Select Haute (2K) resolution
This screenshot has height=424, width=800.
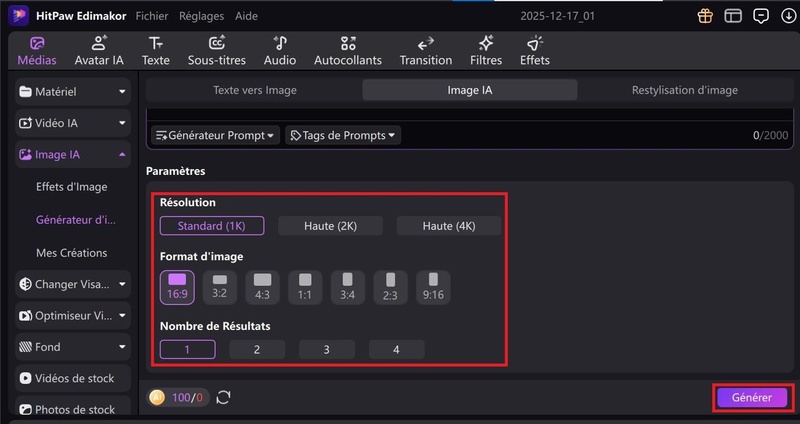pyautogui.click(x=331, y=226)
